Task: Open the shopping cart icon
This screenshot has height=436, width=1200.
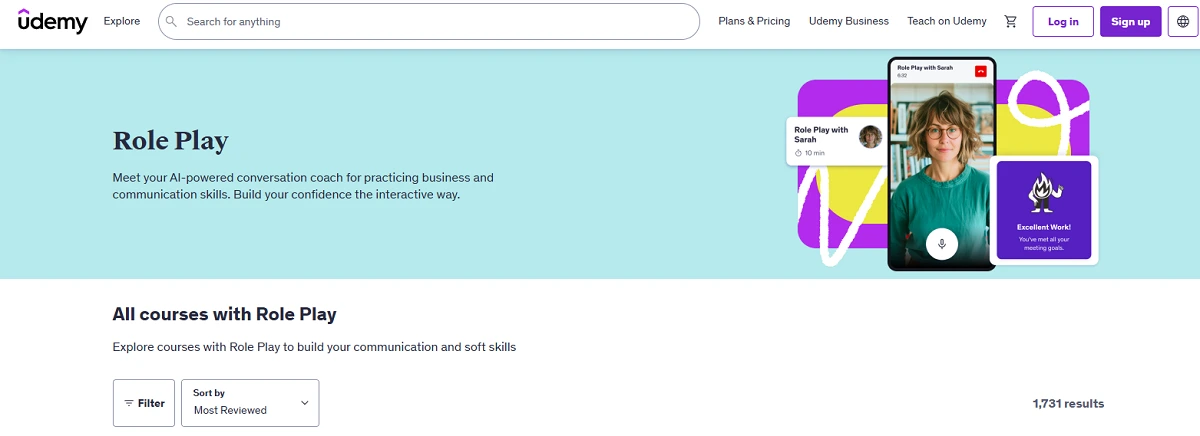Action: (x=1010, y=21)
